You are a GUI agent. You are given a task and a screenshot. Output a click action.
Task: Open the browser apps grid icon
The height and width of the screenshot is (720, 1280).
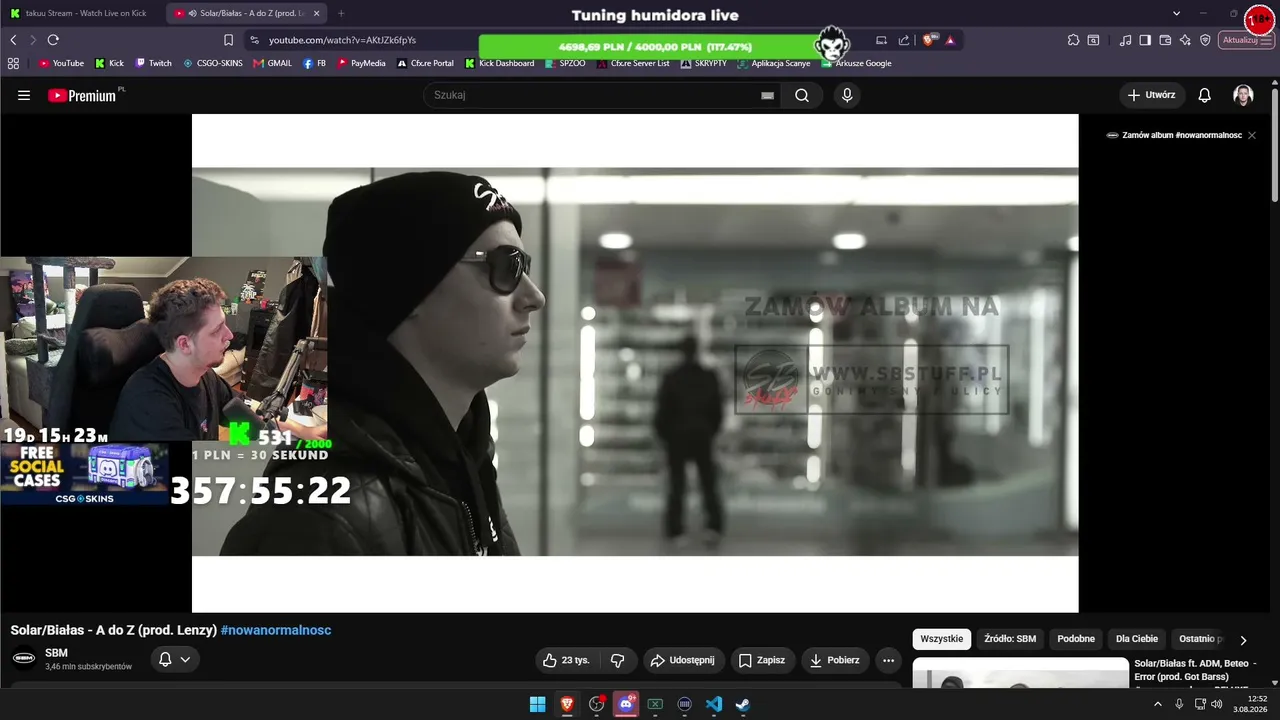[13, 63]
